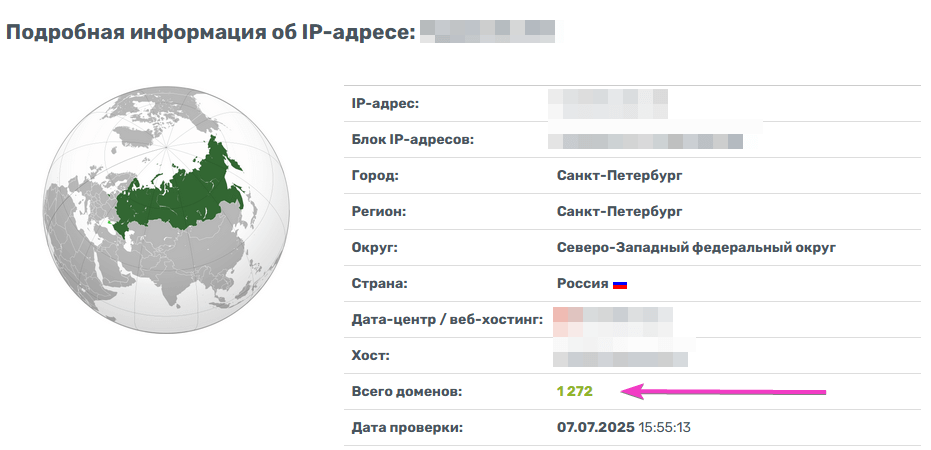Open the 1 272 domains count link
The width and height of the screenshot is (931, 450).
pyautogui.click(x=575, y=391)
